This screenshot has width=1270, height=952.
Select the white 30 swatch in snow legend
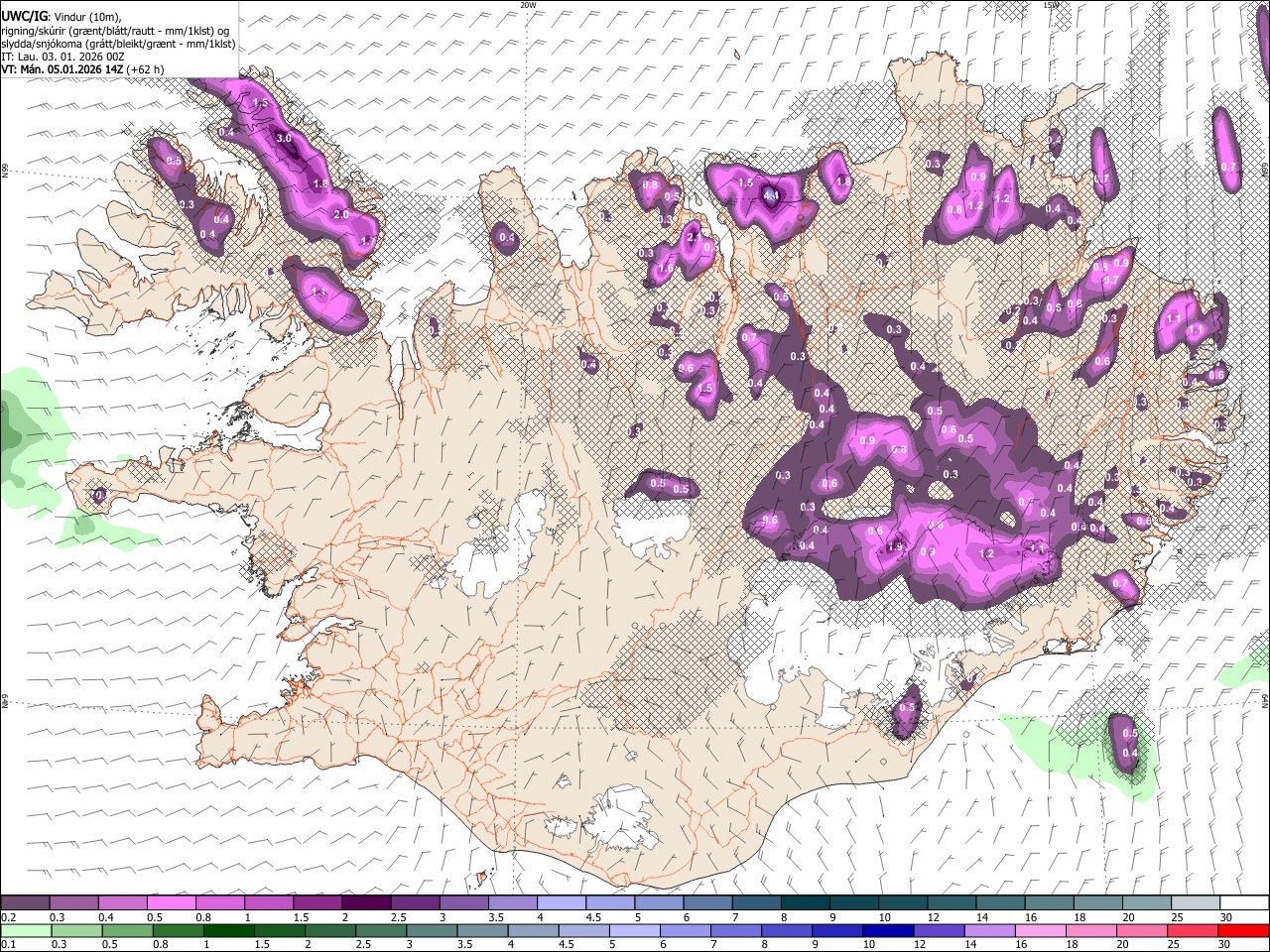point(1244,903)
